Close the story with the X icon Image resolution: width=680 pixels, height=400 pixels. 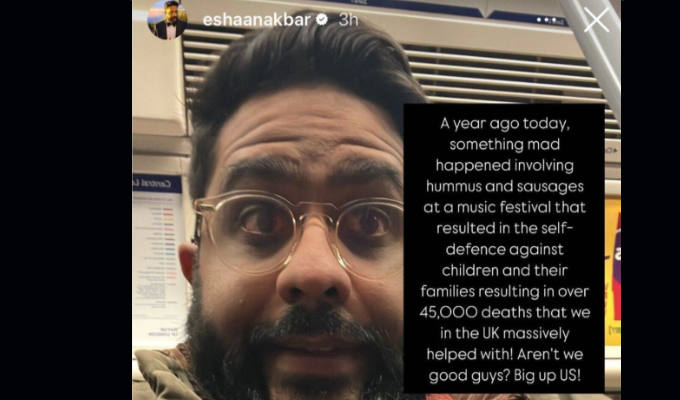pos(596,20)
